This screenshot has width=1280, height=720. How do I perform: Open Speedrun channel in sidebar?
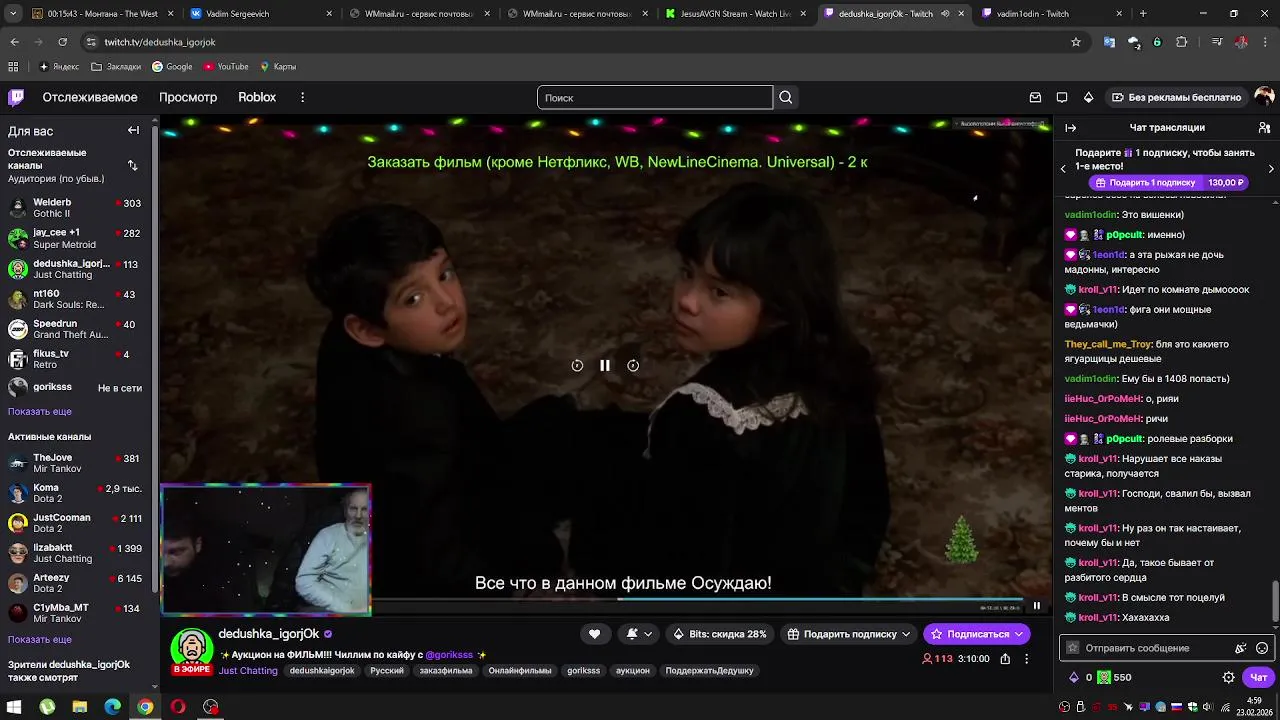pos(77,329)
